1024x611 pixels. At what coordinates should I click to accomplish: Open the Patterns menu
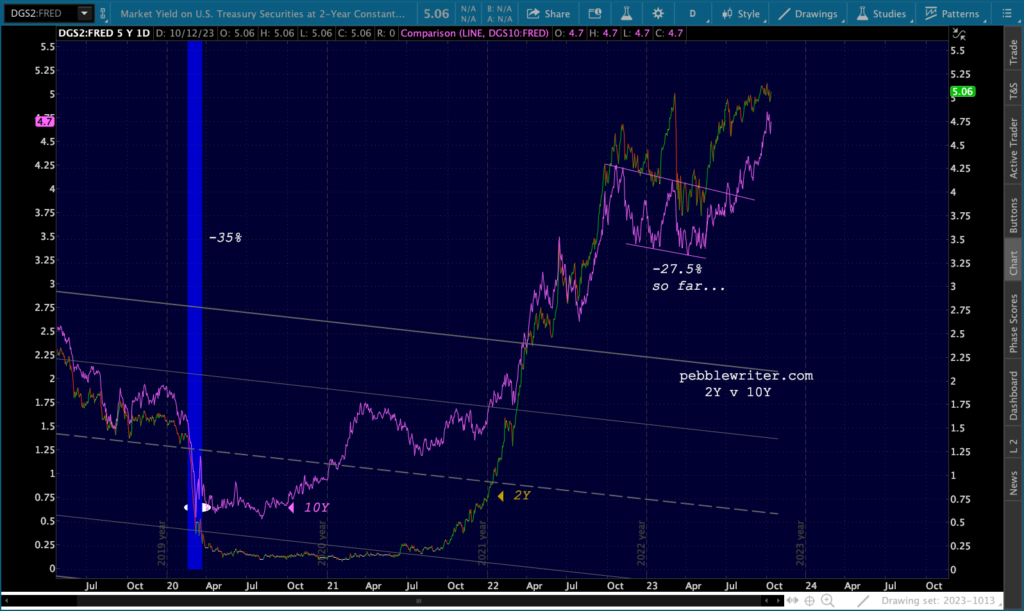(952, 14)
